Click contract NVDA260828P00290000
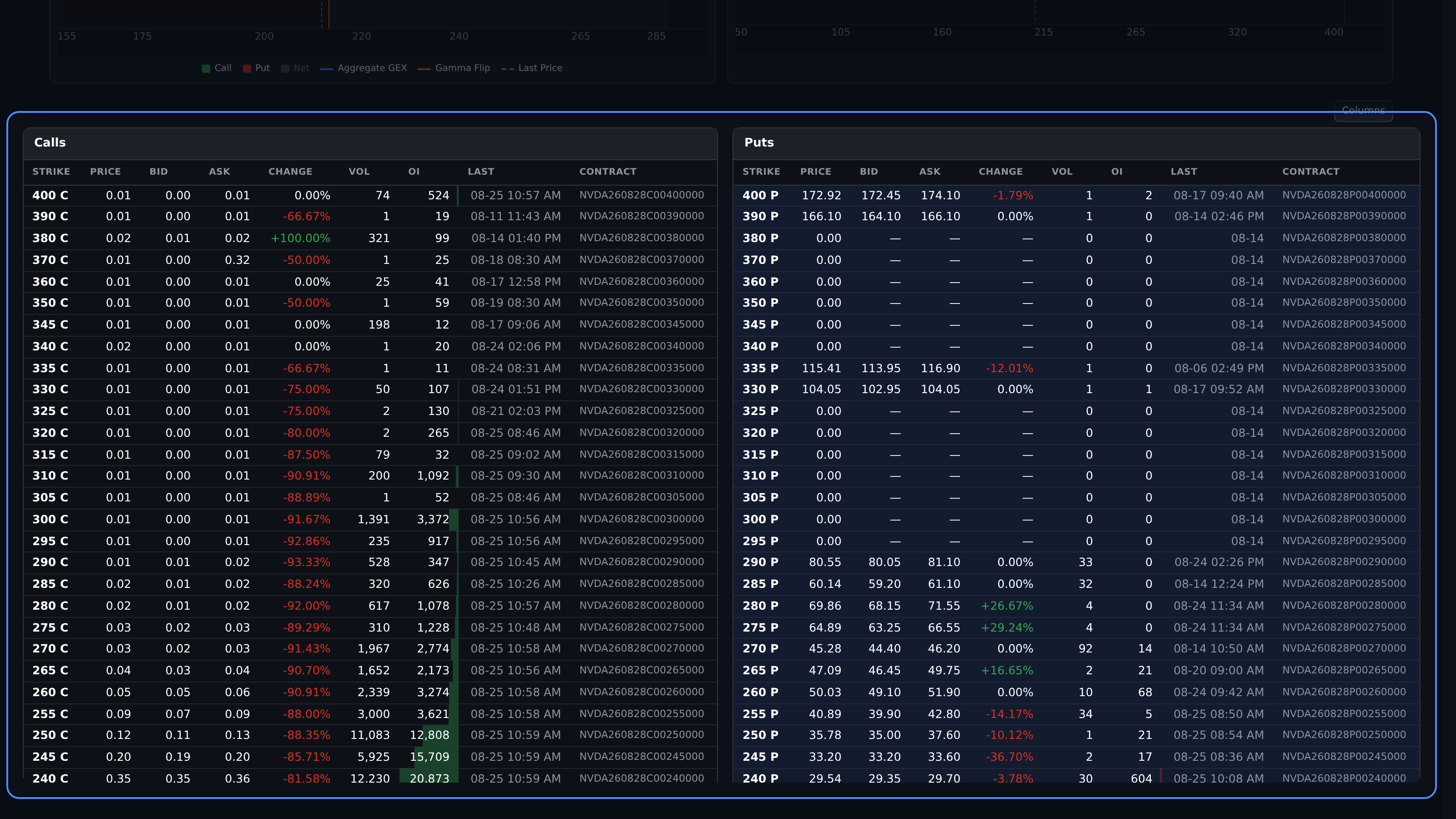This screenshot has height=819, width=1456. tap(1344, 562)
